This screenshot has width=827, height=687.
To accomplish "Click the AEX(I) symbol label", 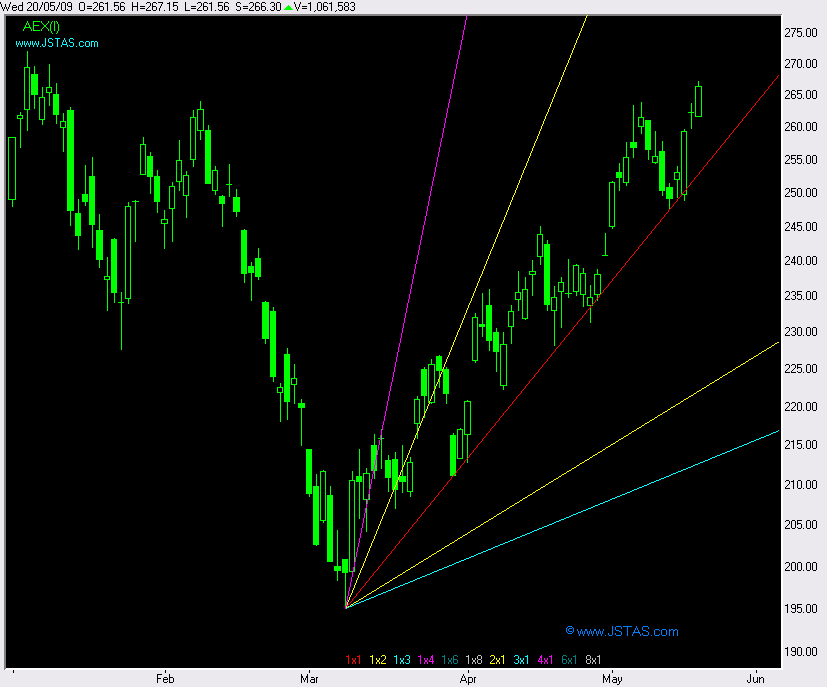I will 41,27.
